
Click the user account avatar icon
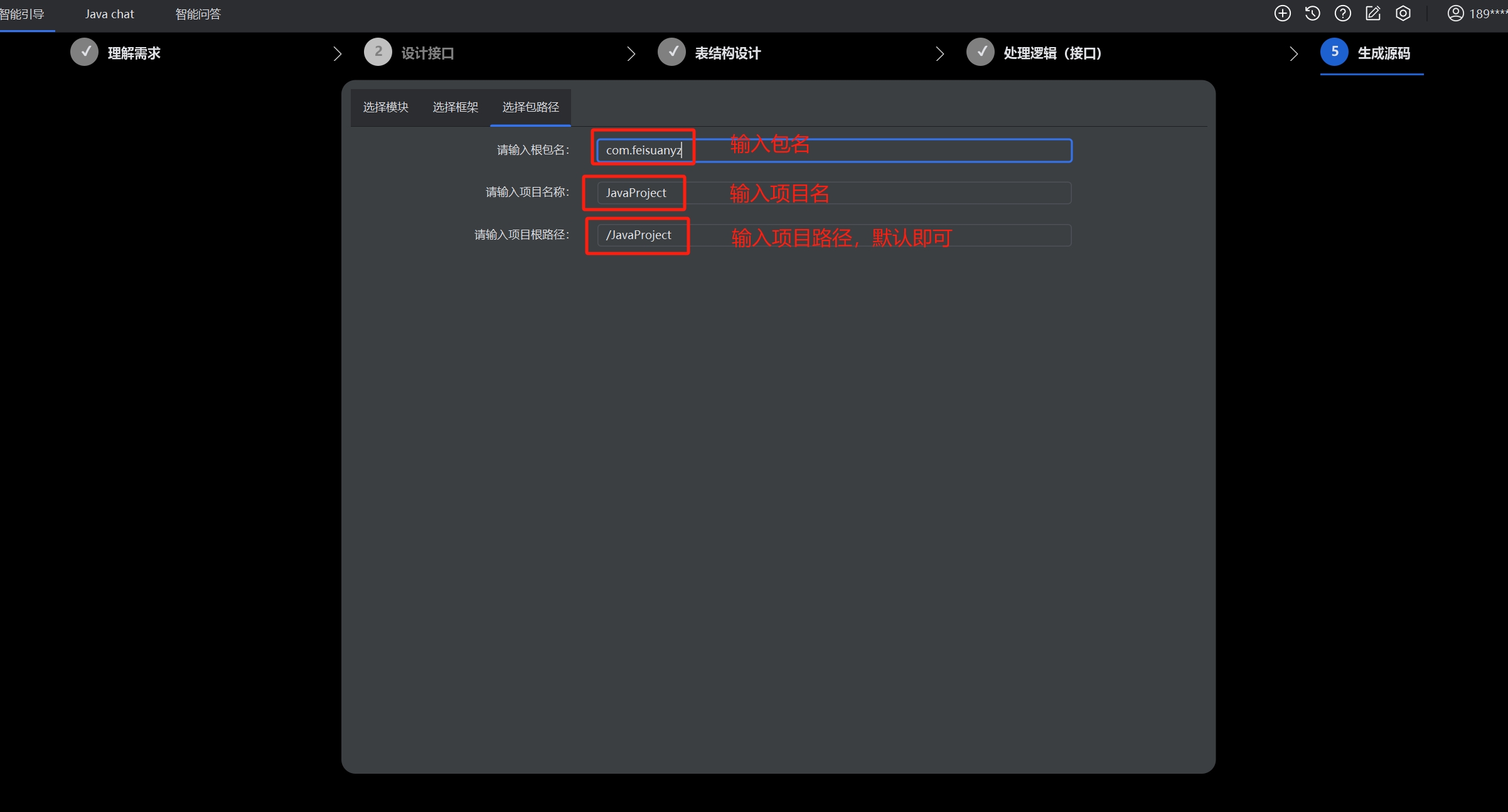pyautogui.click(x=1455, y=13)
